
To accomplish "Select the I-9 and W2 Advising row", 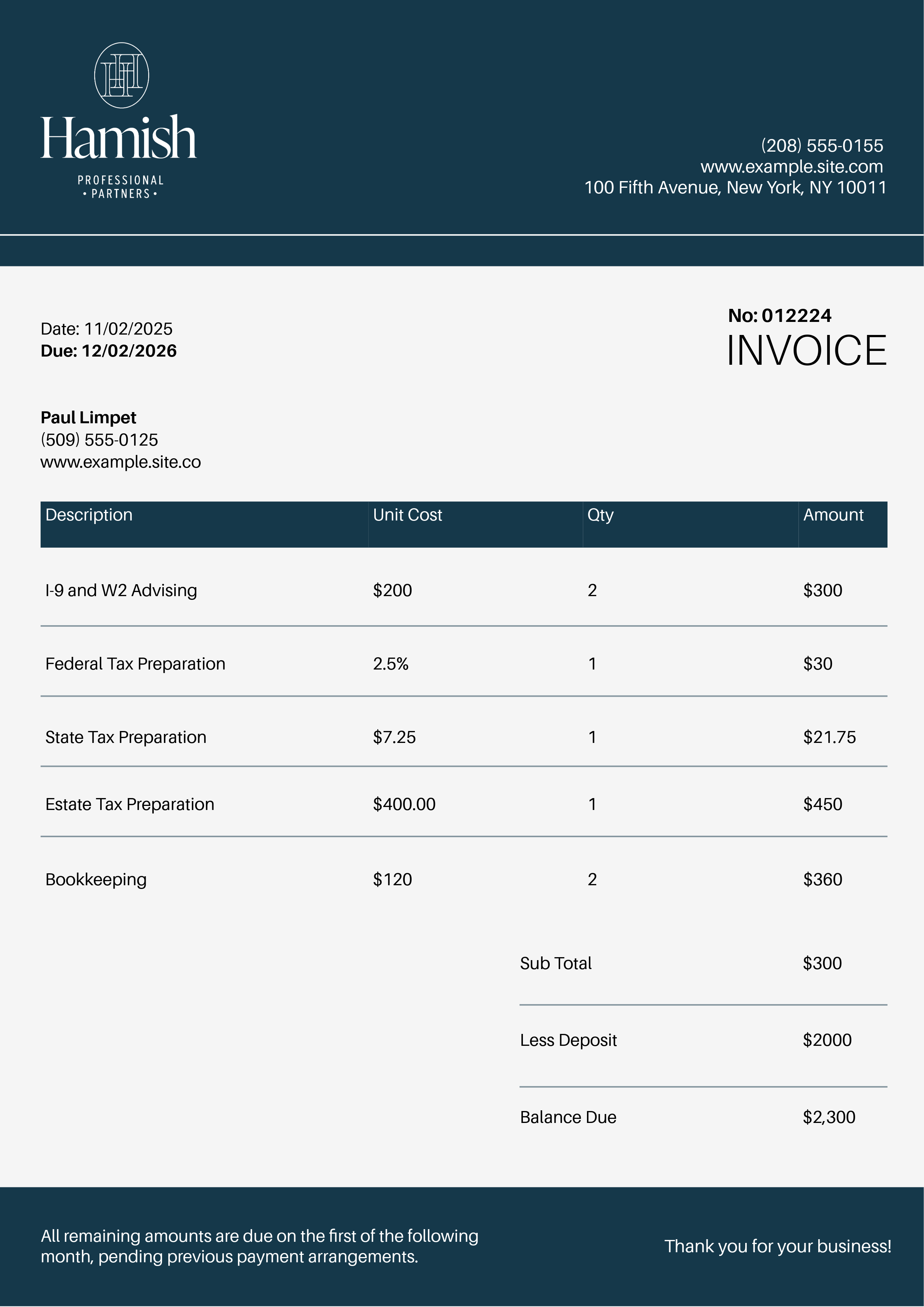I will pyautogui.click(x=121, y=591).
